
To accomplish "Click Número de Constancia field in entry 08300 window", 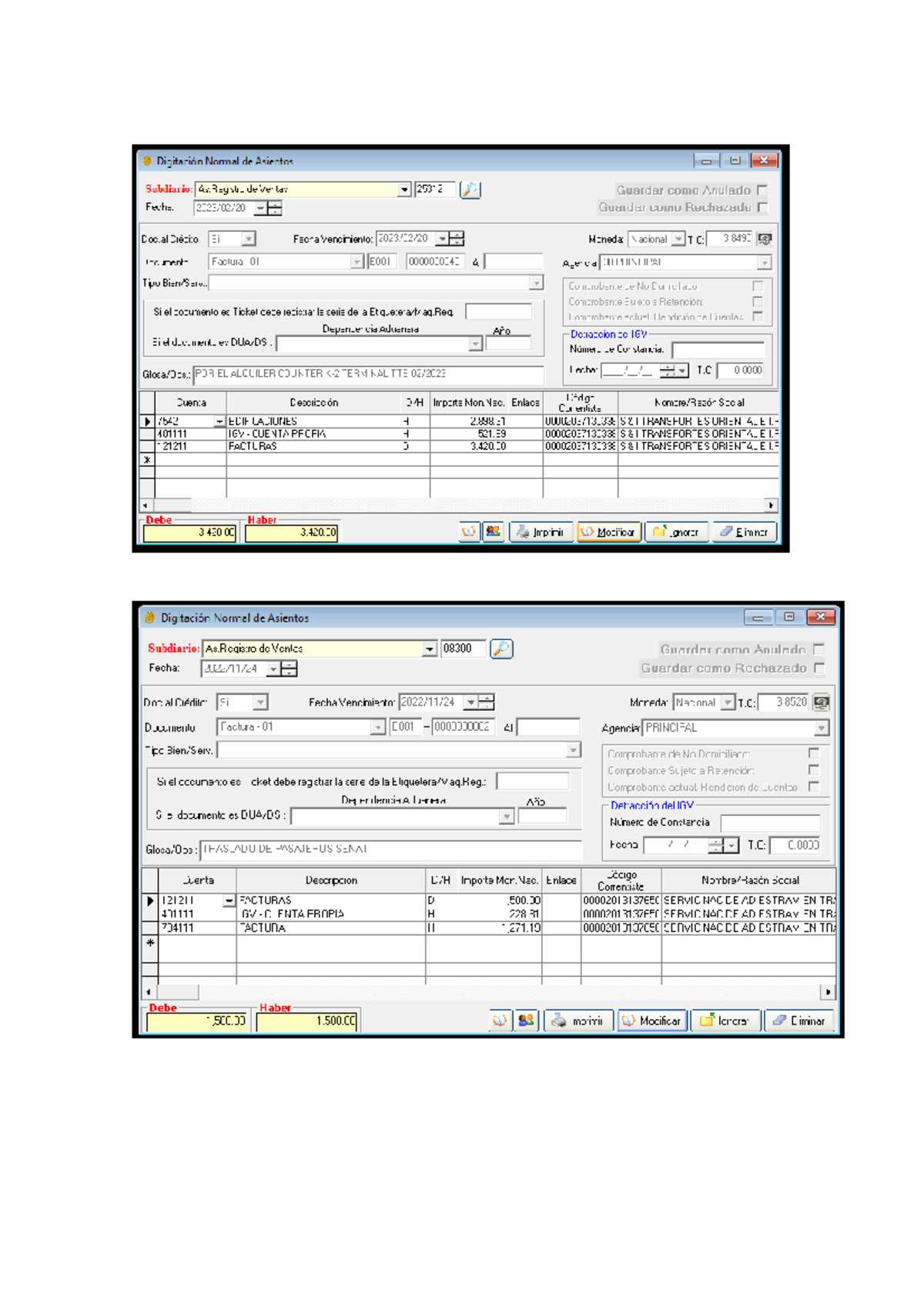I will point(770,823).
